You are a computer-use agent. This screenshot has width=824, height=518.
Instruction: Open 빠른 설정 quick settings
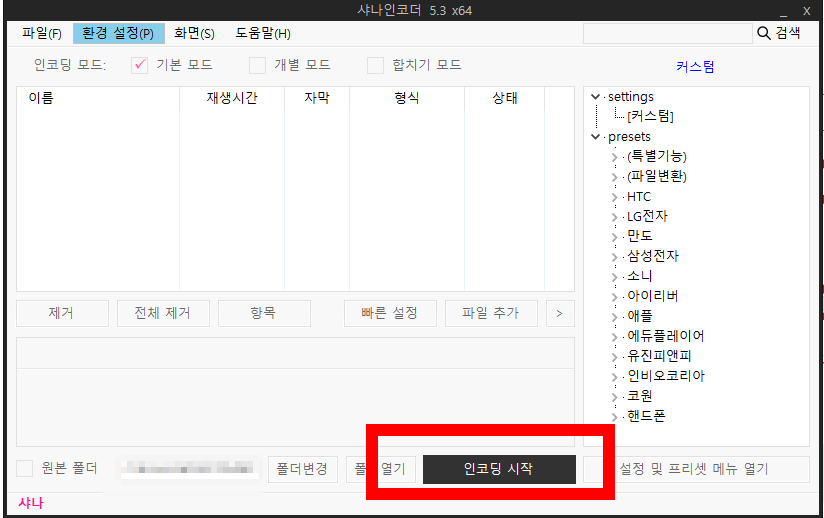coord(390,314)
